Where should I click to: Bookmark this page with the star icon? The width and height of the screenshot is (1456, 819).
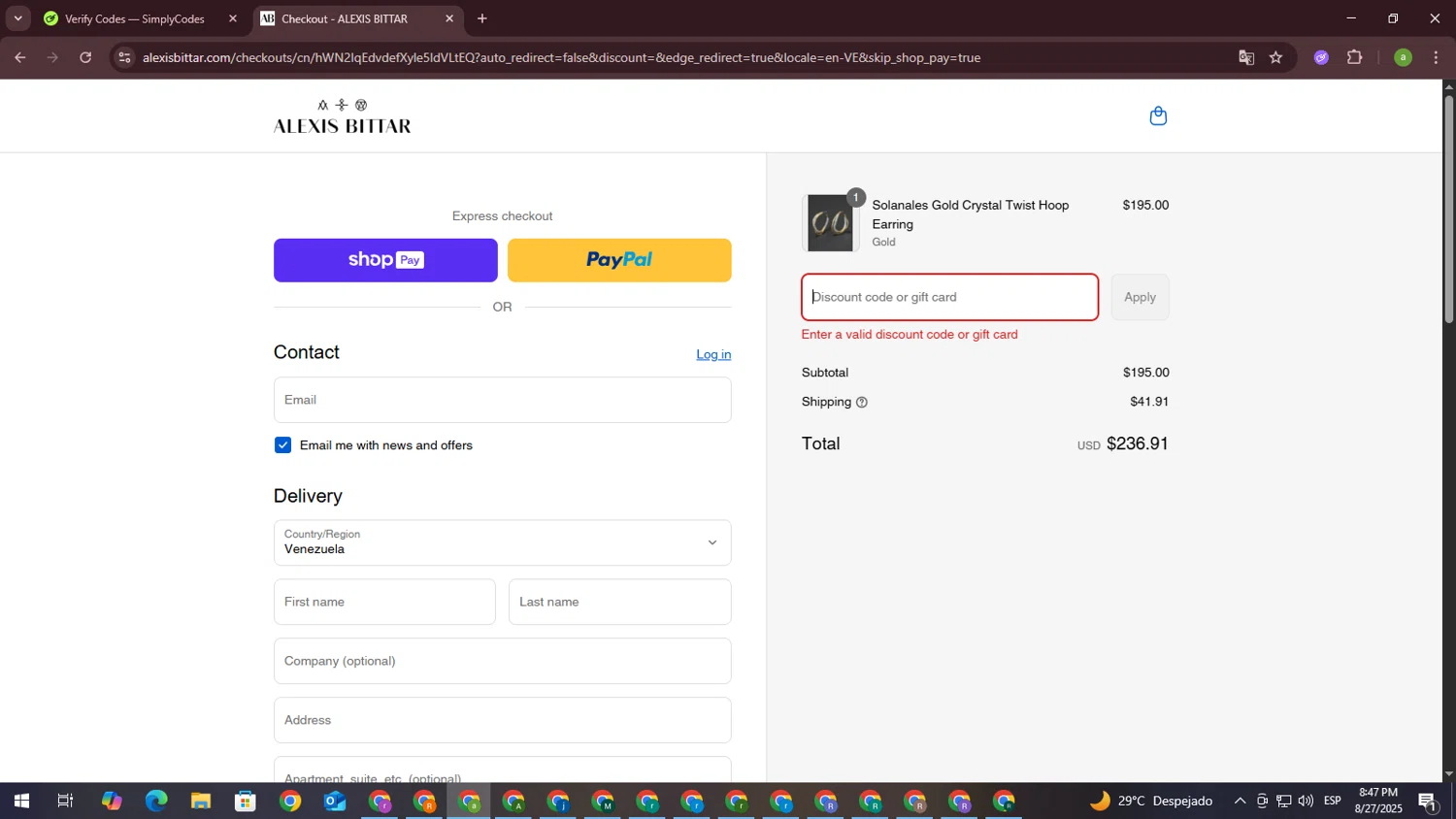1275,57
